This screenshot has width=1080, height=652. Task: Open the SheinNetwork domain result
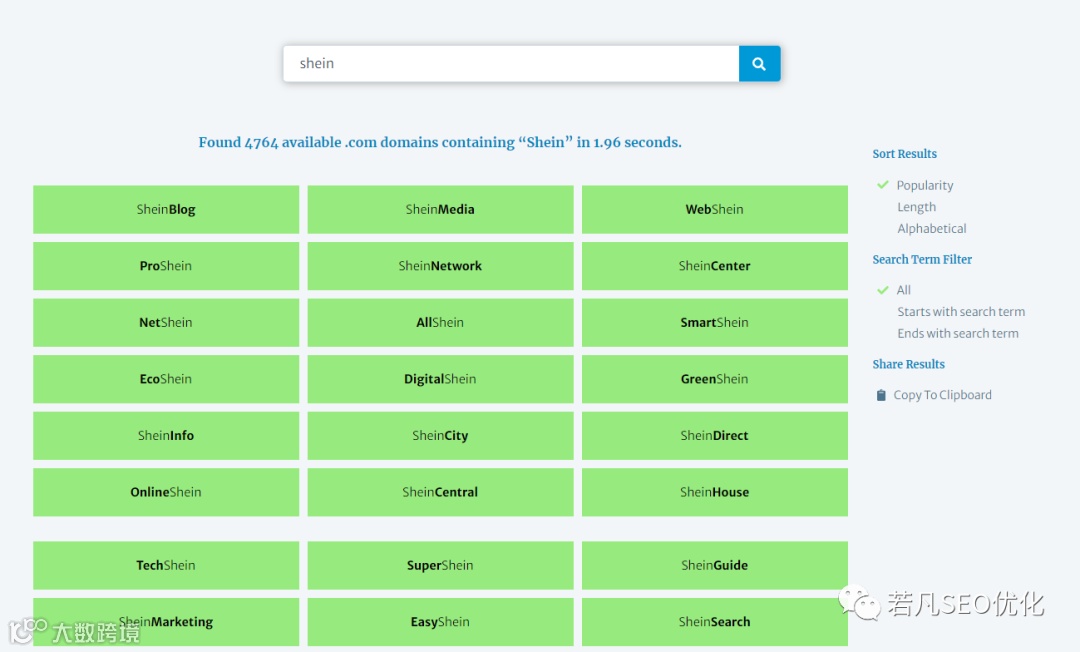click(440, 266)
